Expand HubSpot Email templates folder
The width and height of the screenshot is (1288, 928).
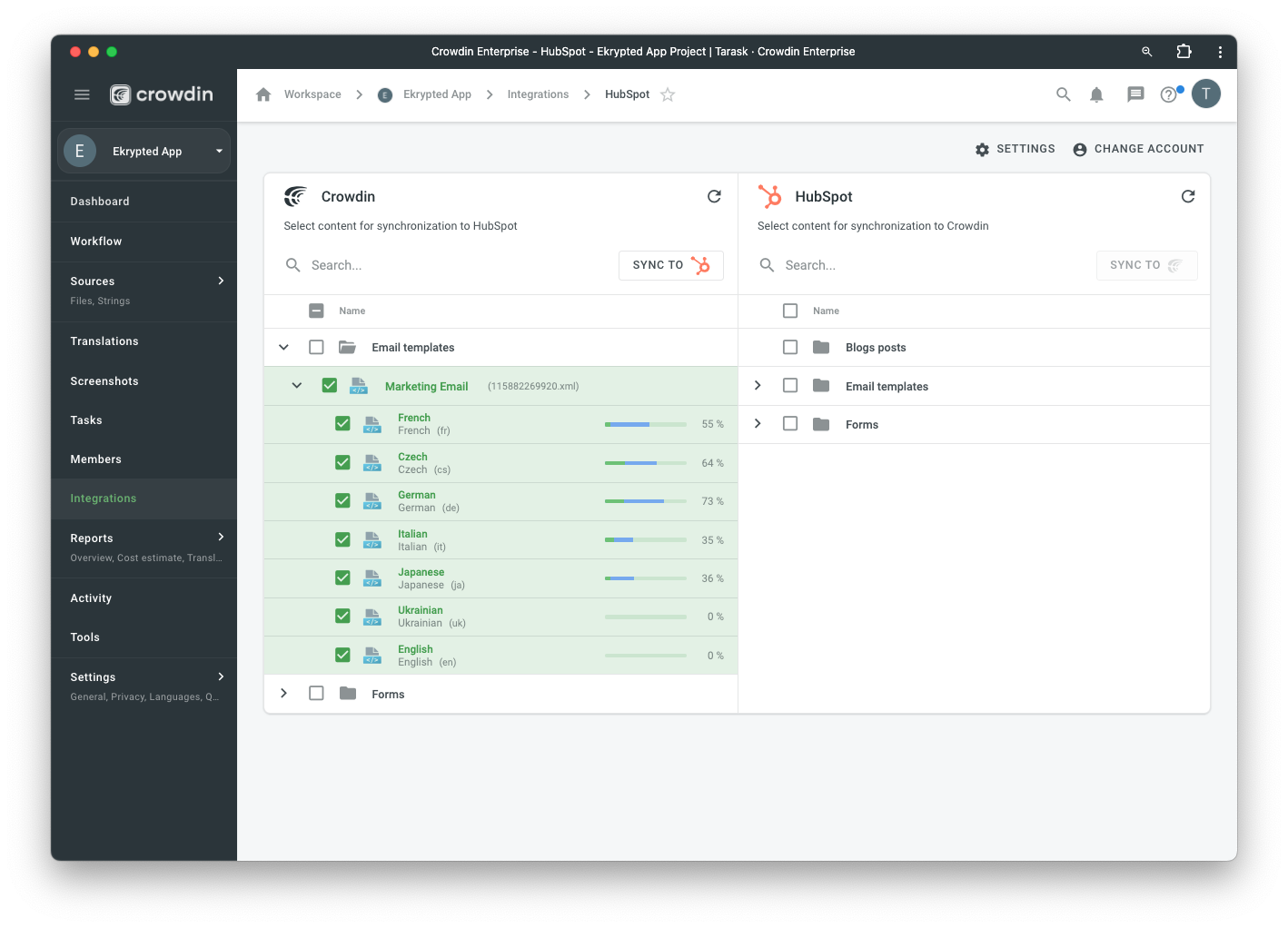758,386
